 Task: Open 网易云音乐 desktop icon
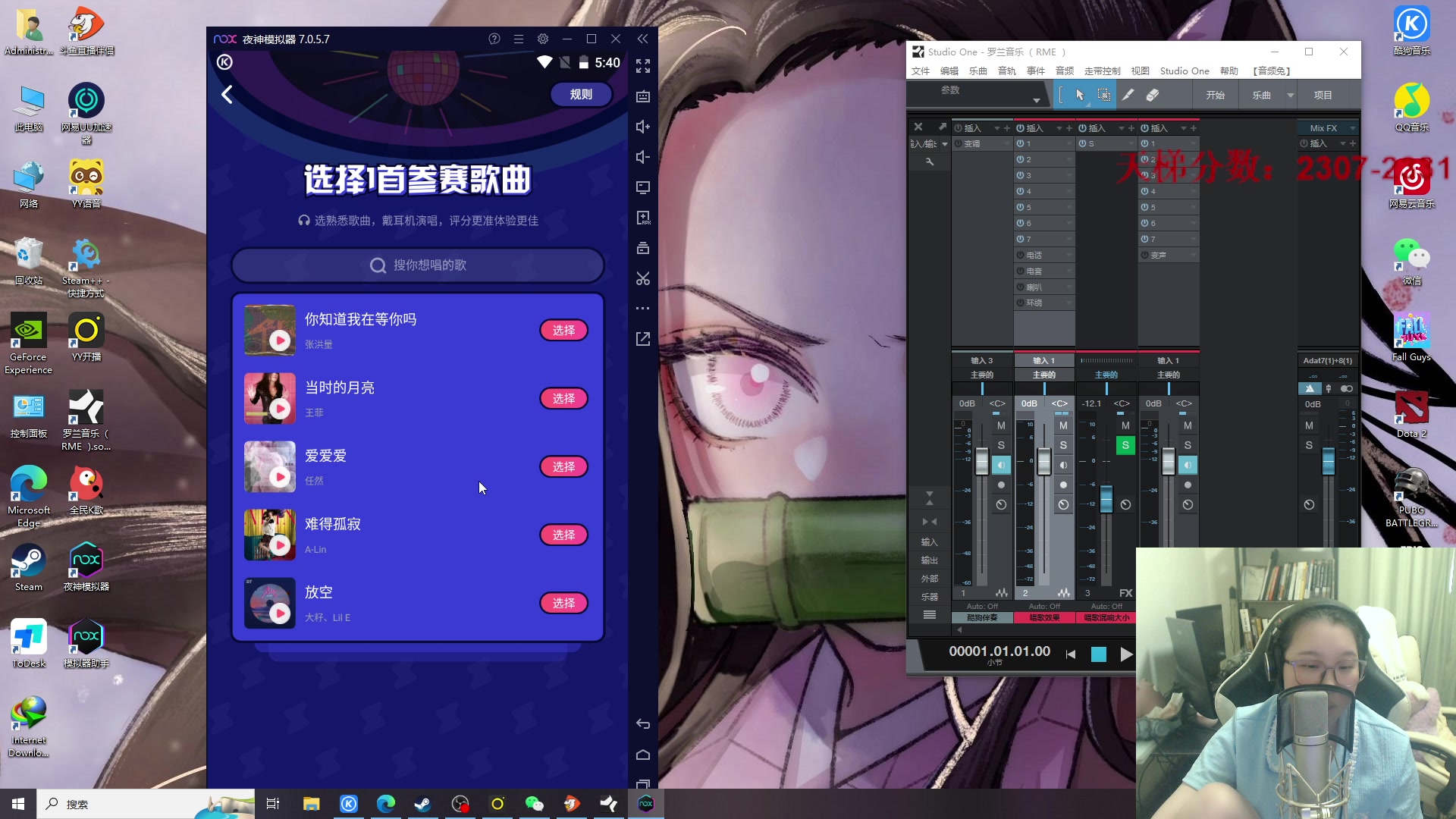(1412, 184)
